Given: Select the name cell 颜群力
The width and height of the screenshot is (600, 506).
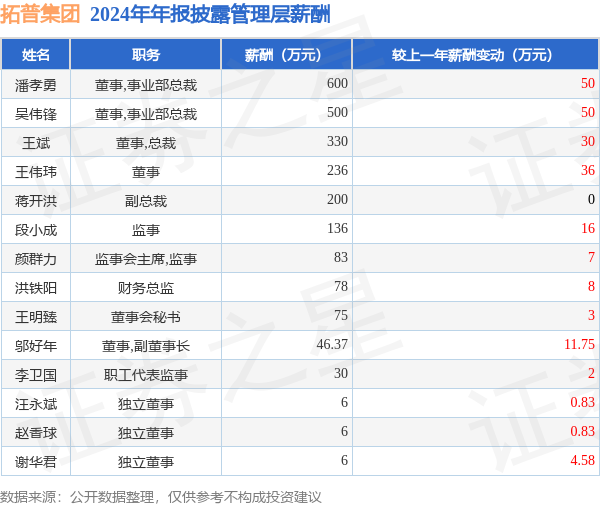Looking at the screenshot, I should [x=36, y=259].
